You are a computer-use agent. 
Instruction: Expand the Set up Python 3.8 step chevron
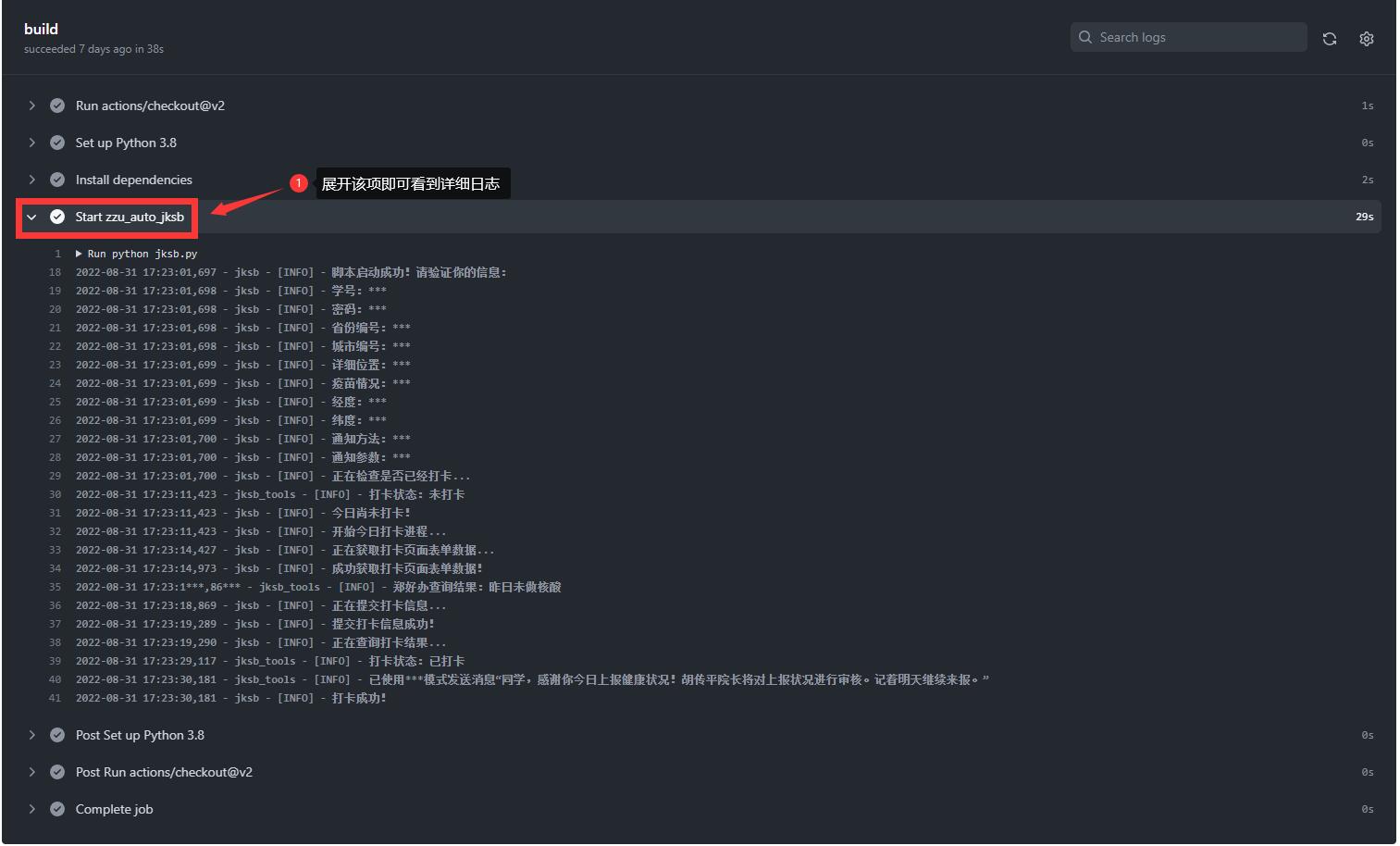(32, 143)
